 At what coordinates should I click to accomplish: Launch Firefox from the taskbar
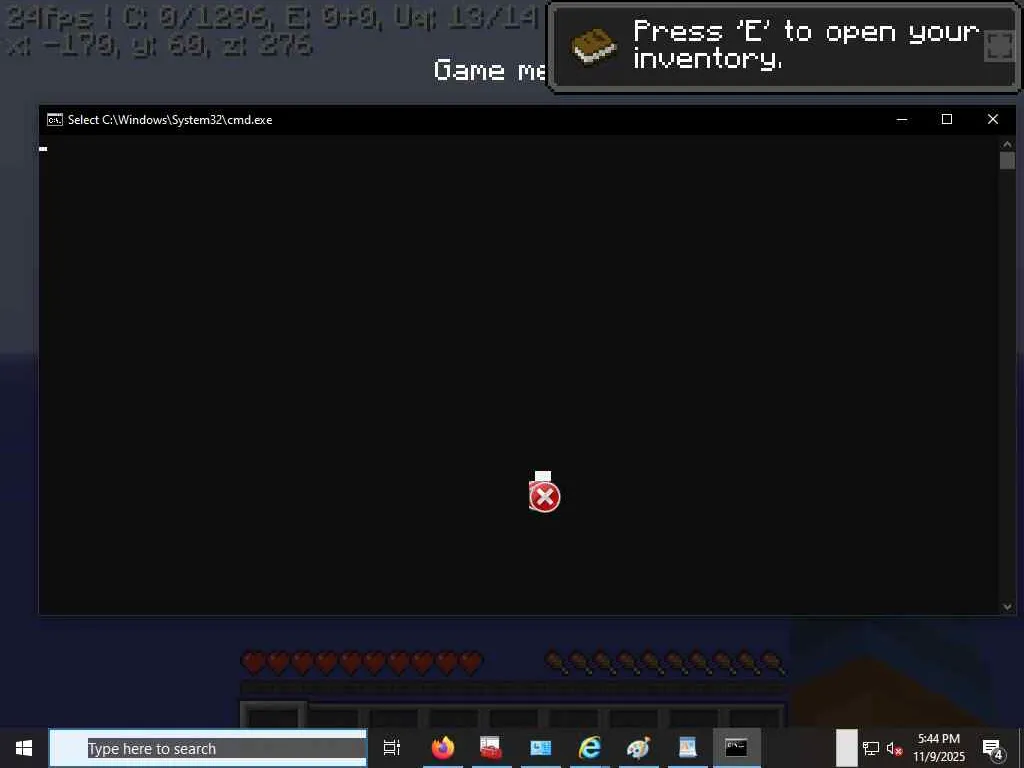point(443,748)
